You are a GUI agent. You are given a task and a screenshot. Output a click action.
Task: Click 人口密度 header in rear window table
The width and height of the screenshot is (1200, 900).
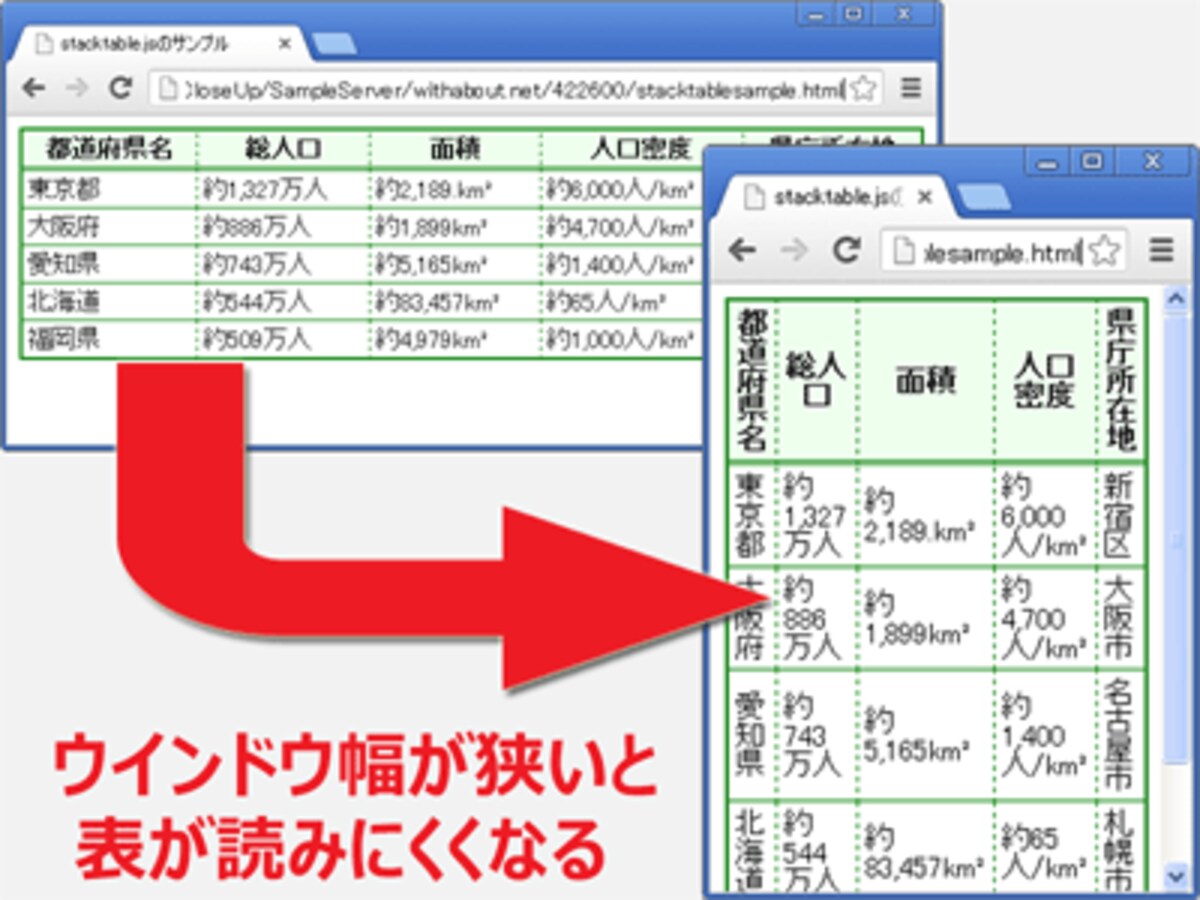(641, 150)
